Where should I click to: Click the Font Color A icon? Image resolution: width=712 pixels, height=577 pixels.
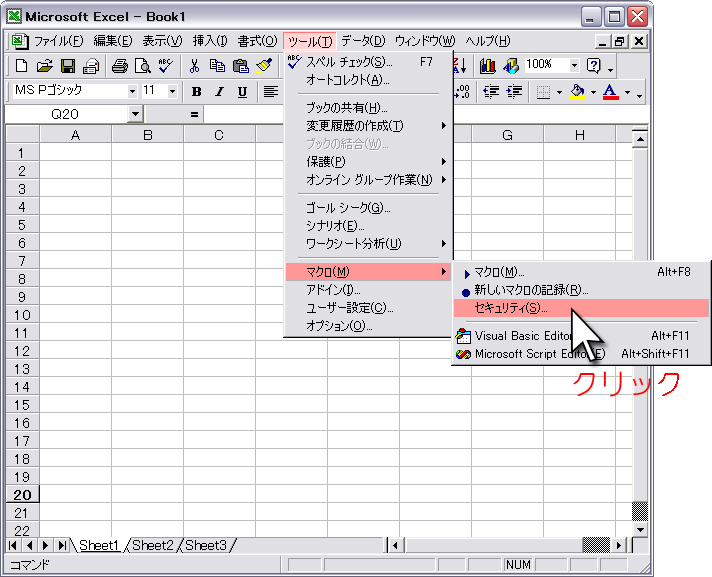pos(611,92)
